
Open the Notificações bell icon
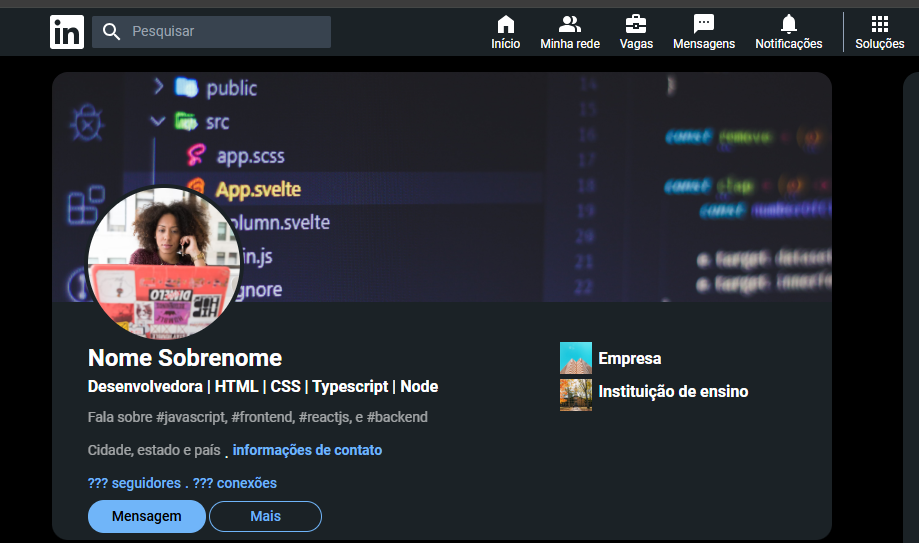[789, 24]
